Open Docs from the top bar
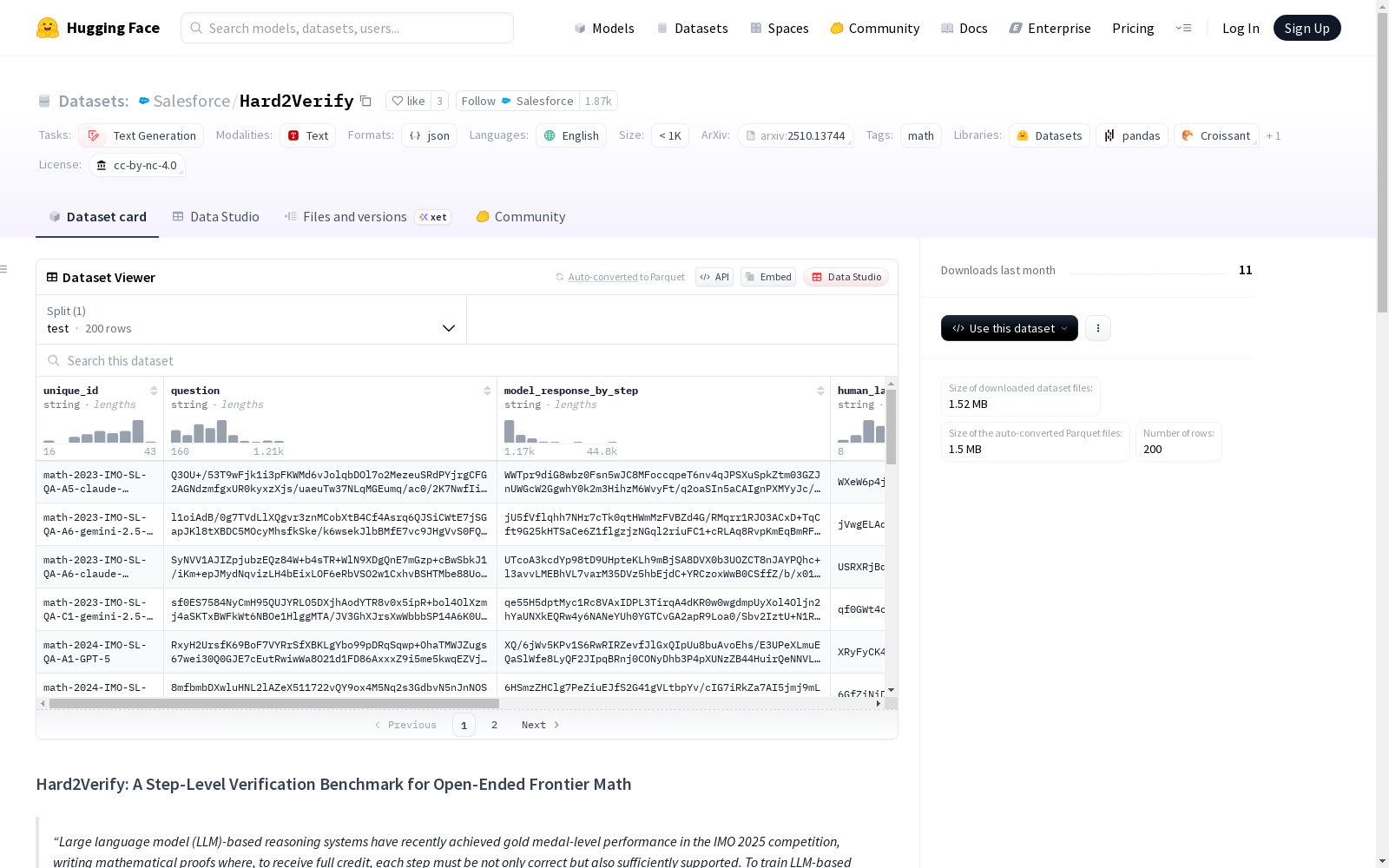 point(964,28)
